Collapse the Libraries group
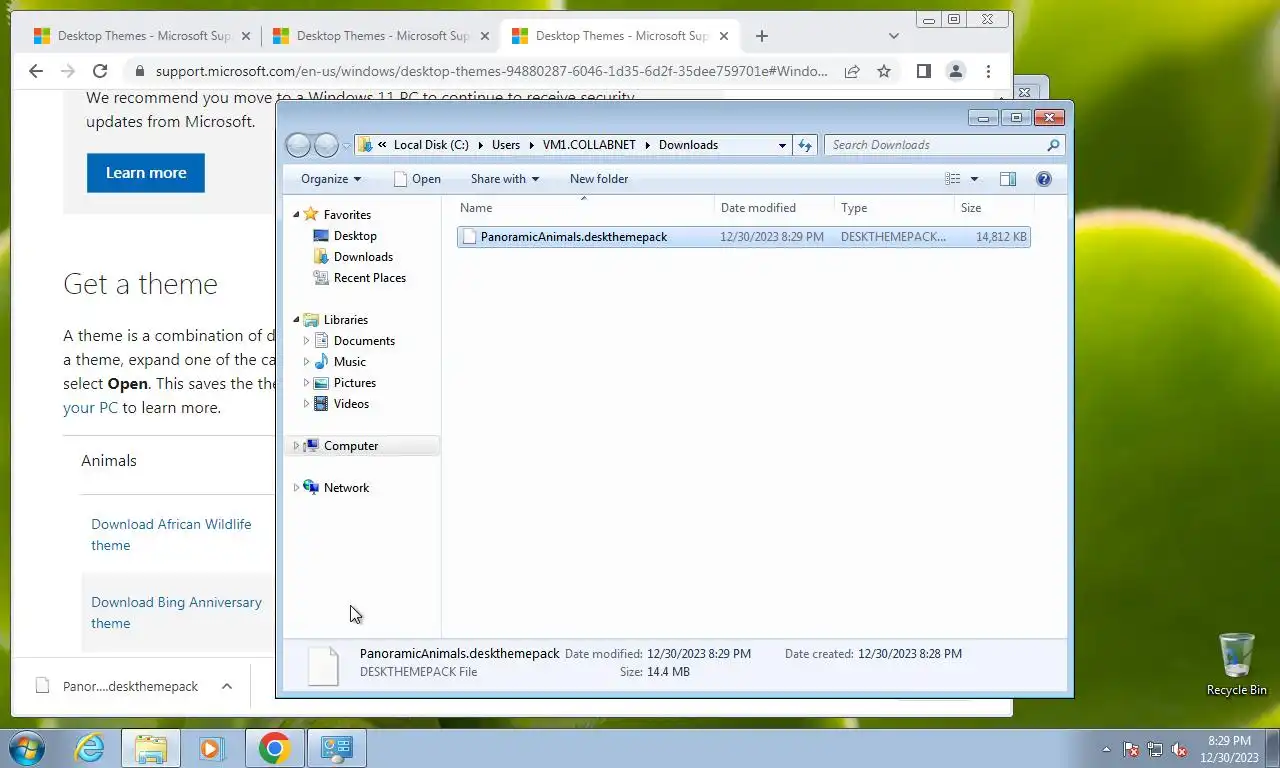 296,320
